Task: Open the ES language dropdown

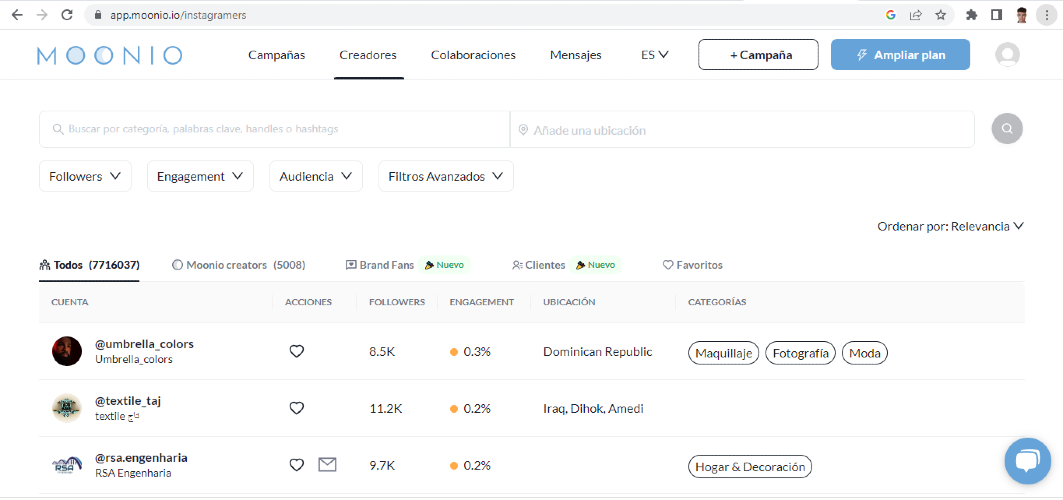Action: pyautogui.click(x=655, y=55)
